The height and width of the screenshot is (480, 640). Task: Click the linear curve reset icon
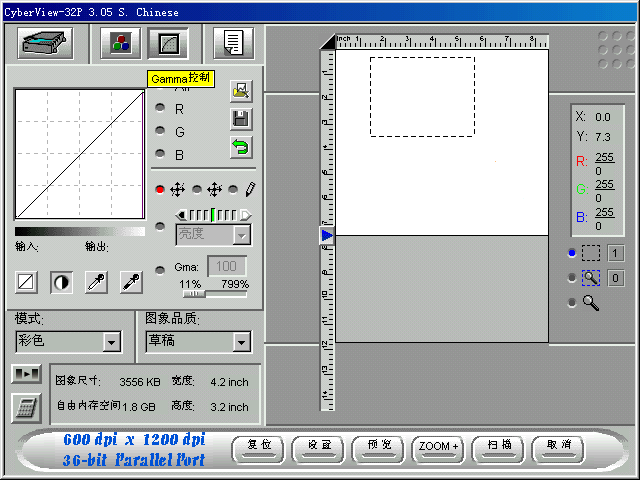(x=26, y=282)
